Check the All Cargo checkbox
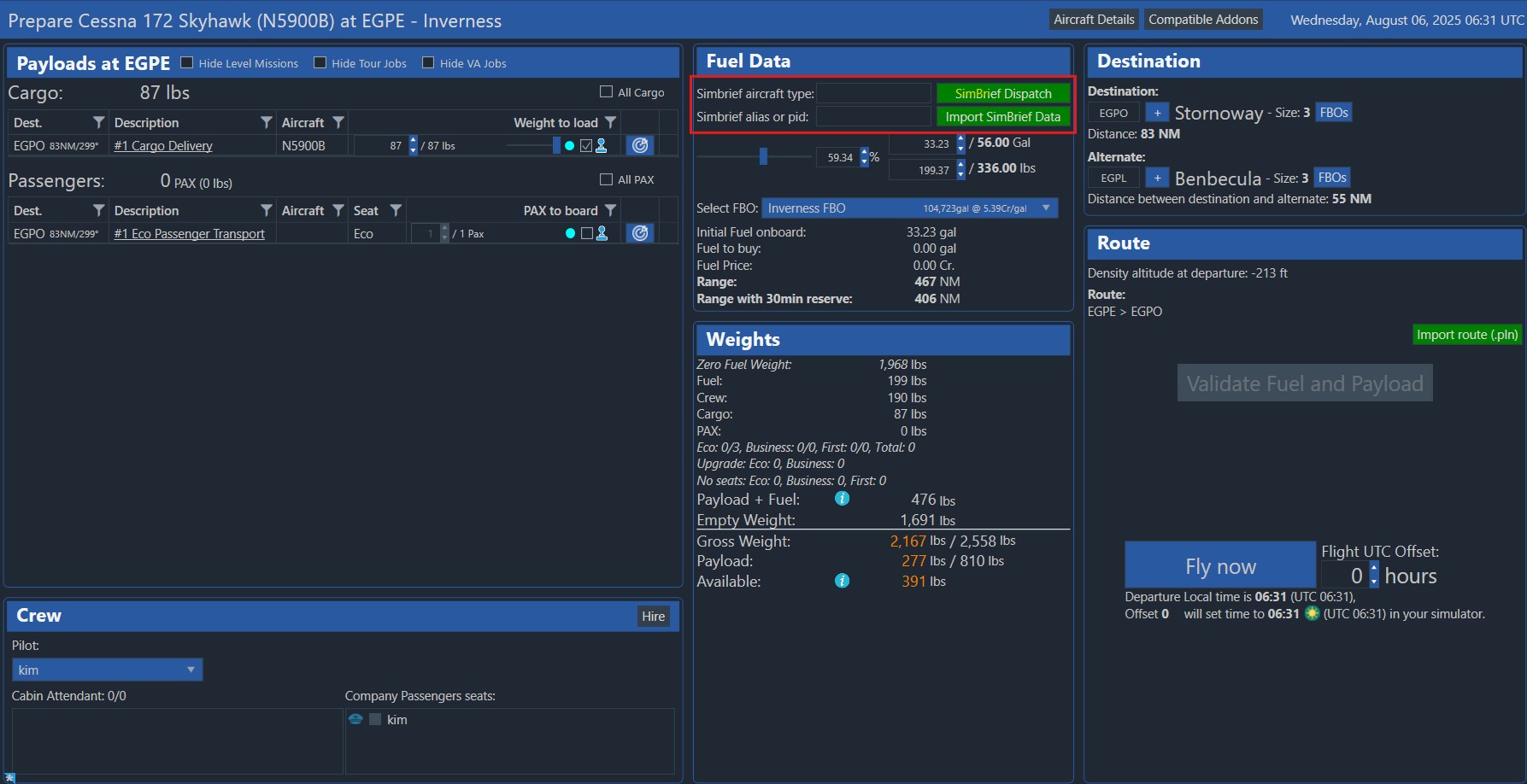This screenshot has height=784, width=1527. tap(607, 92)
